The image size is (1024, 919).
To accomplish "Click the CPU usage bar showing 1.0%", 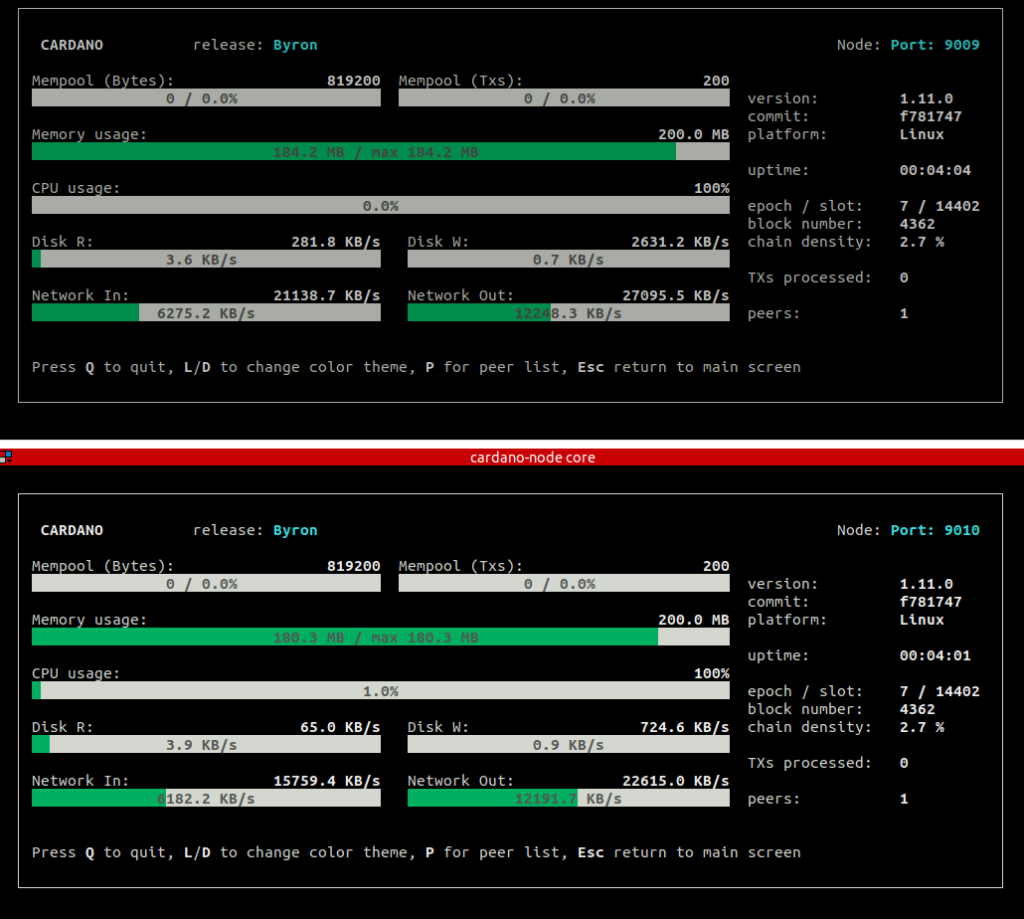I will click(x=381, y=690).
